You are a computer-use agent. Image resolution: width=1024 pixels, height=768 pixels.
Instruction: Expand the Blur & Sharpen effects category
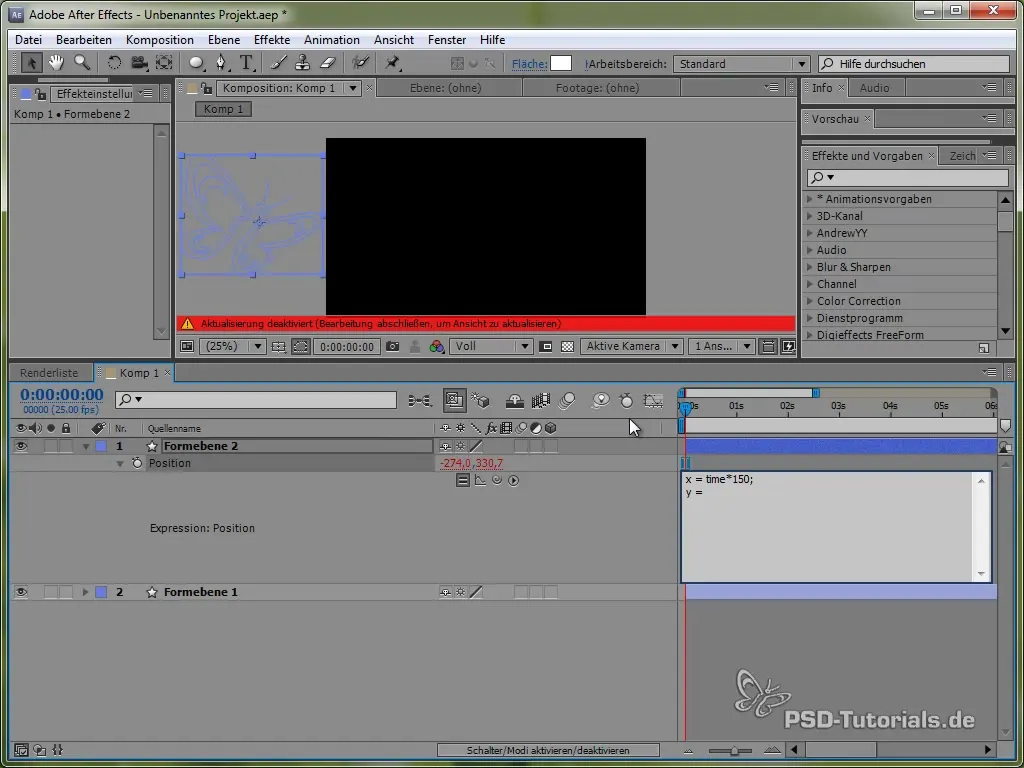click(810, 266)
